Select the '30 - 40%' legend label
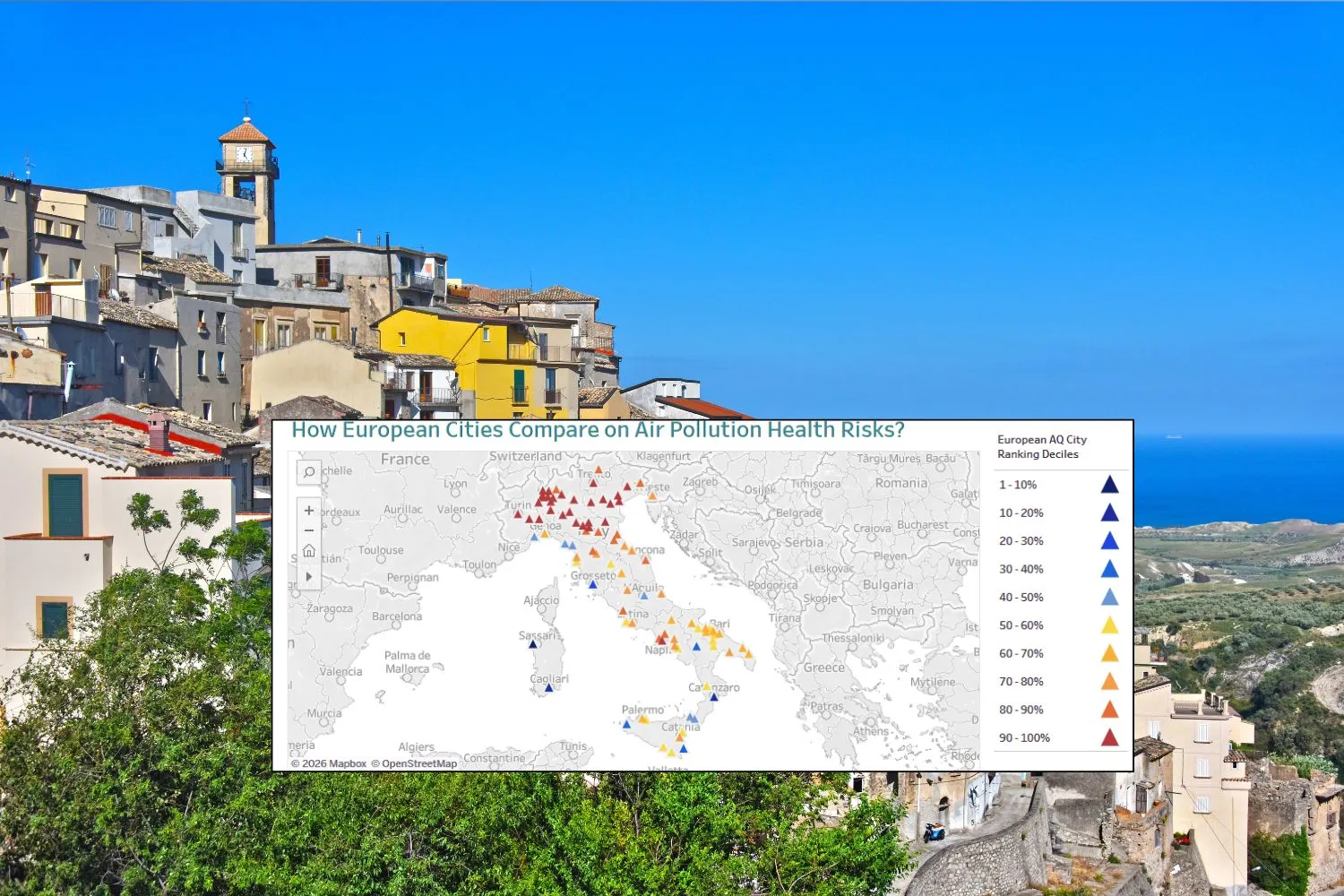The width and height of the screenshot is (1344, 896). [x=1021, y=569]
